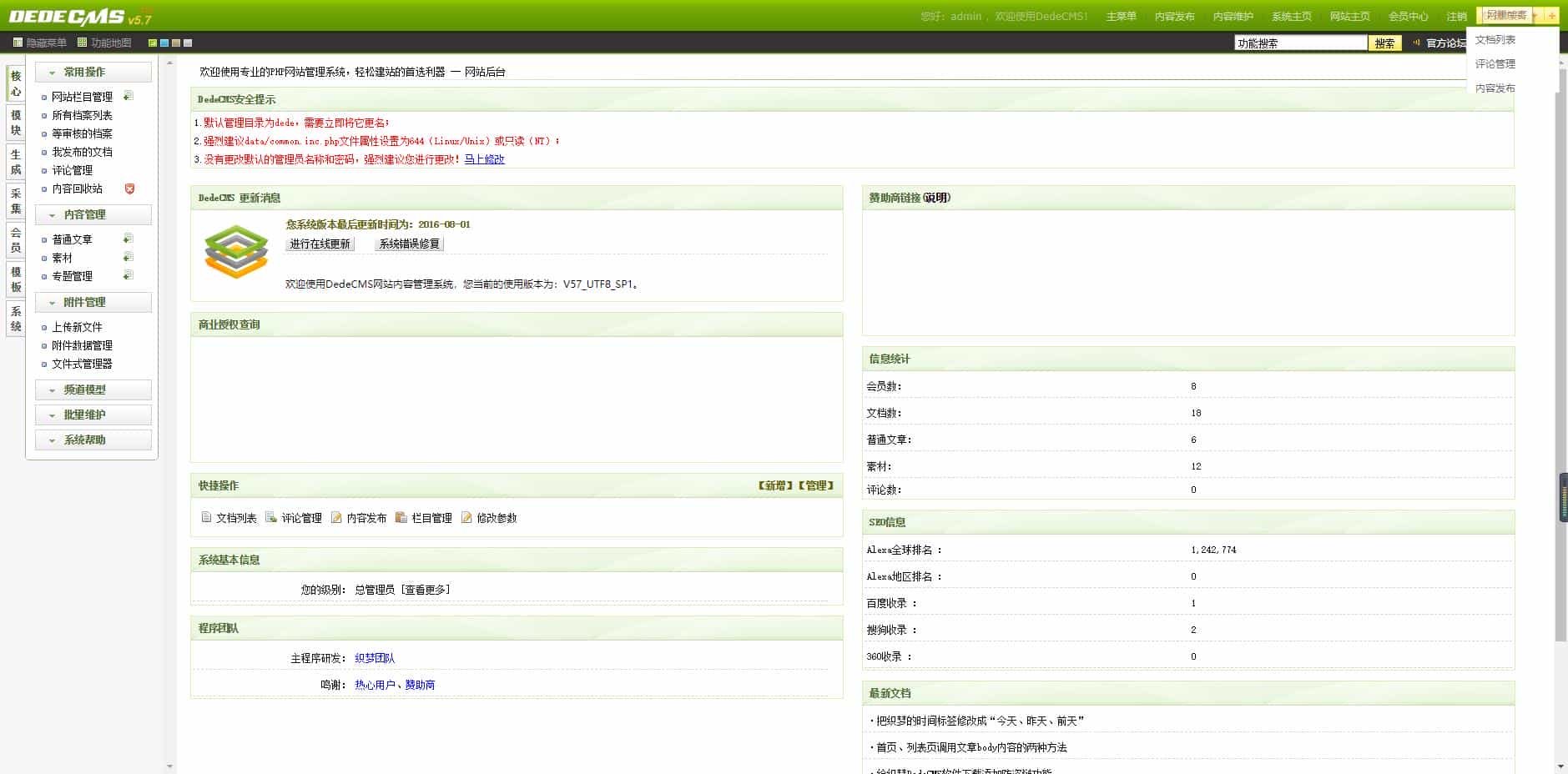Open 系统主页 in the top navigation
The width and height of the screenshot is (1568, 774).
pos(1291,17)
